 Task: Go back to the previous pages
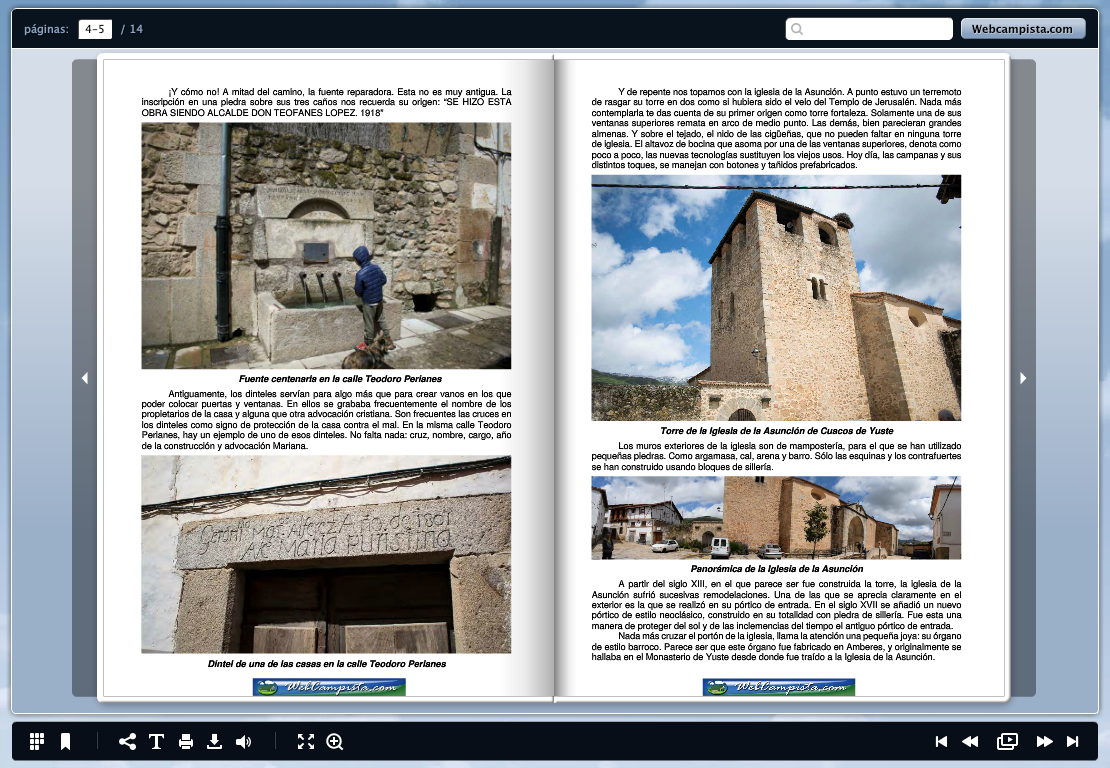(x=971, y=741)
